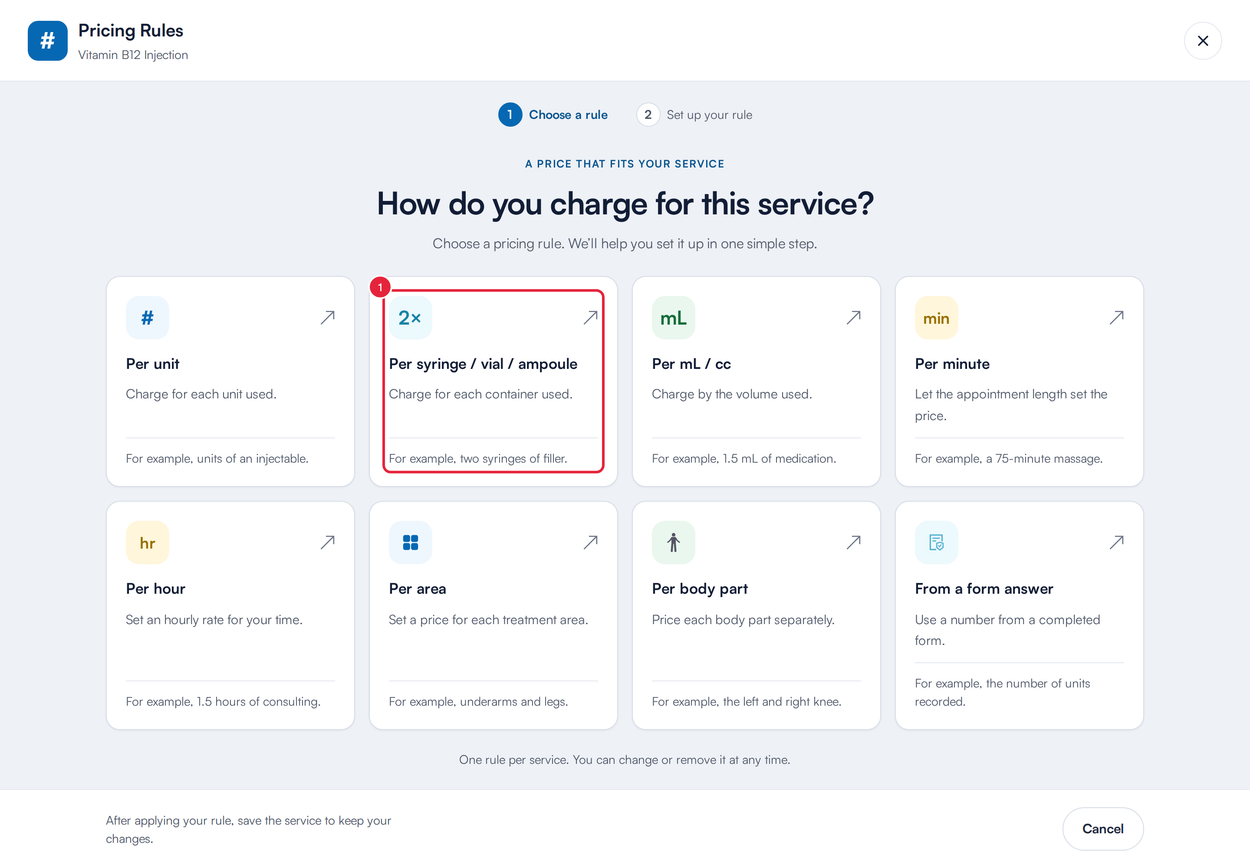The image size is (1250, 868).
Task: Click the Pricing Rules hash logo icon
Action: tap(47, 41)
